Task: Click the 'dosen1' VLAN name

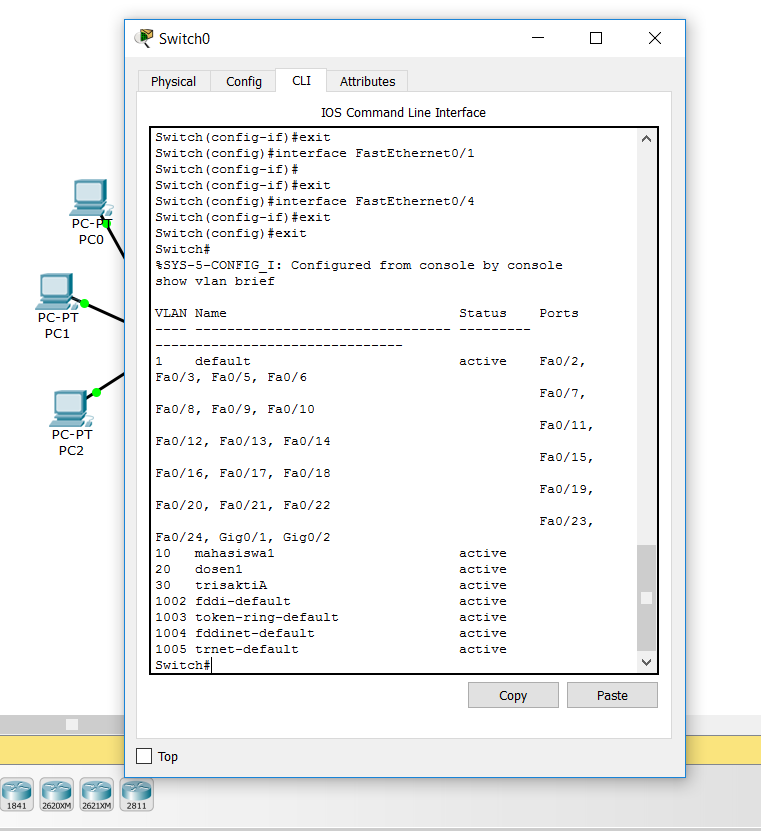Action: point(218,569)
